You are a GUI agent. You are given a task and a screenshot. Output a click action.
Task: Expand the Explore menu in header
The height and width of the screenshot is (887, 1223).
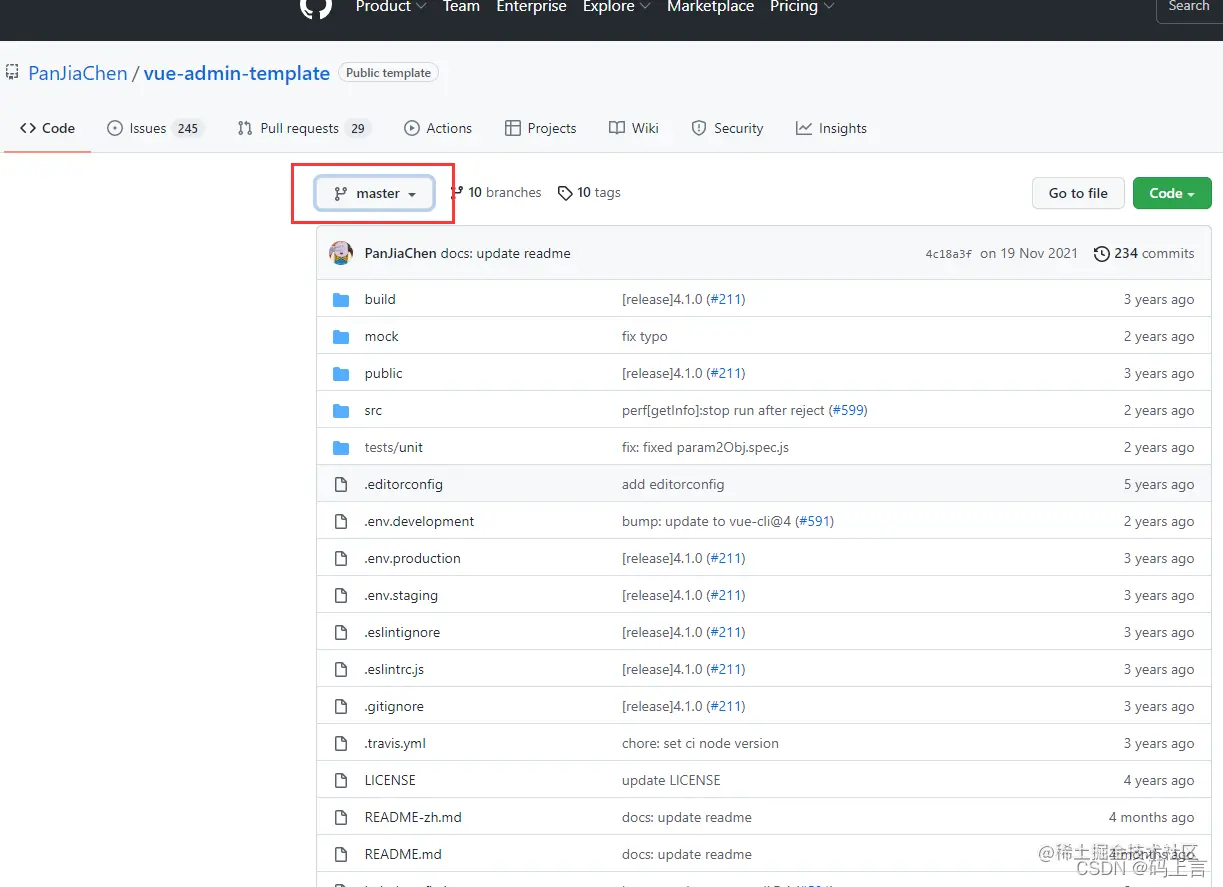point(617,6)
